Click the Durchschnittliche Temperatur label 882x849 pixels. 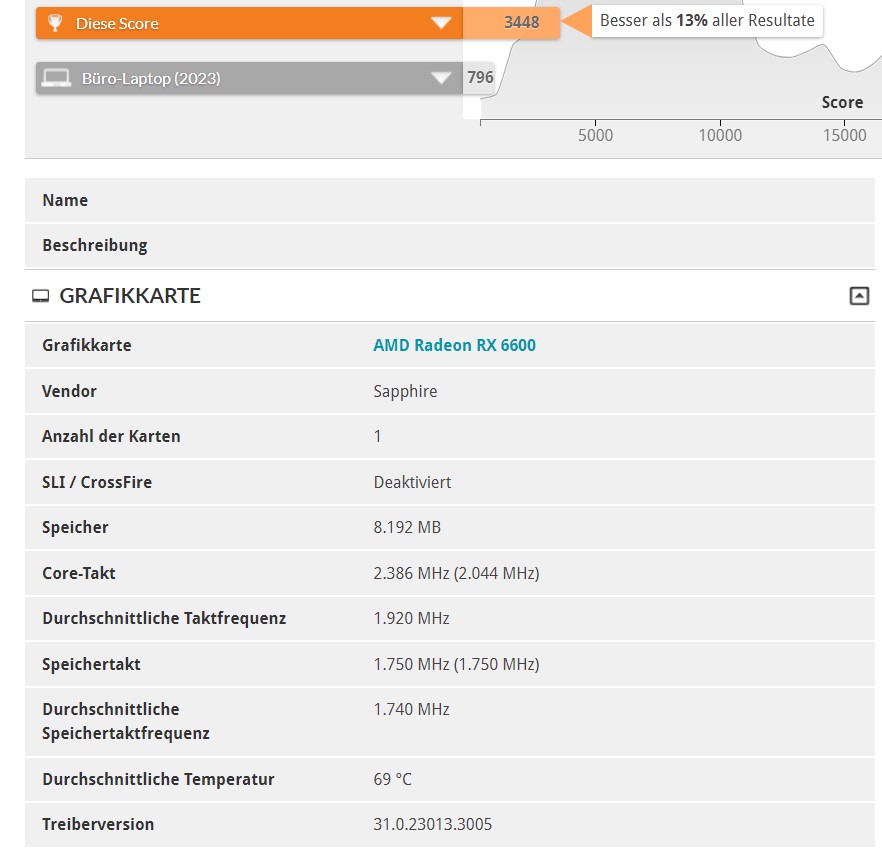click(x=159, y=779)
